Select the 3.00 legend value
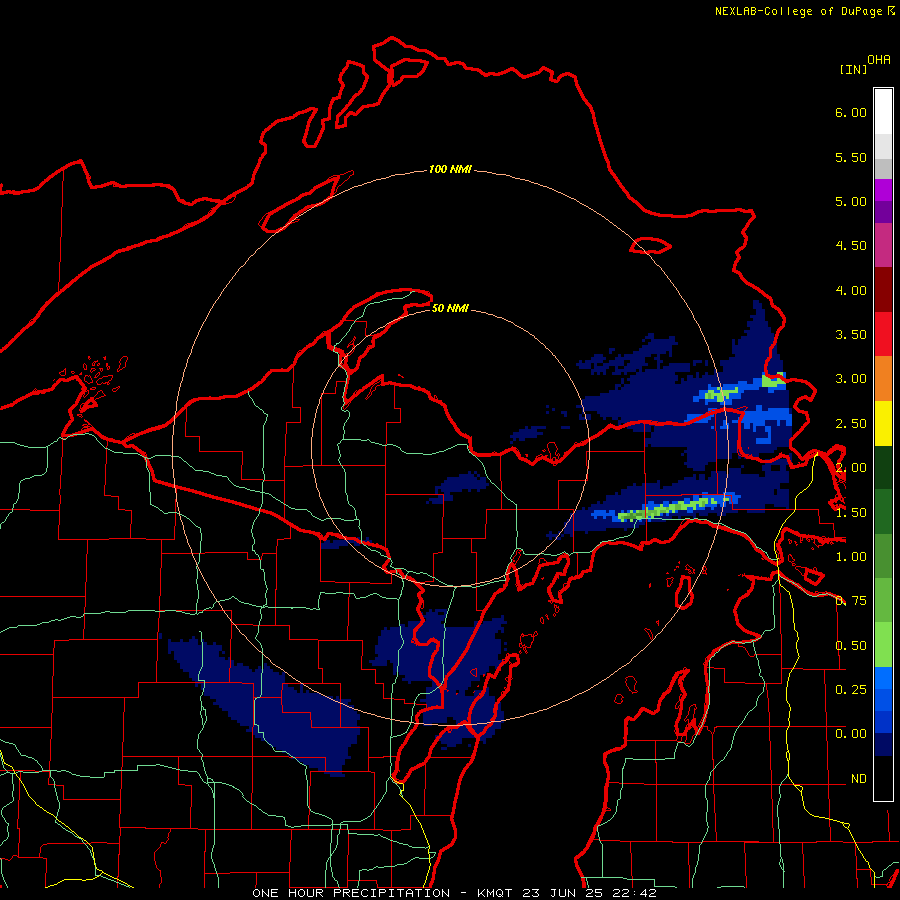Screen dimensions: 900x900 (x=851, y=379)
